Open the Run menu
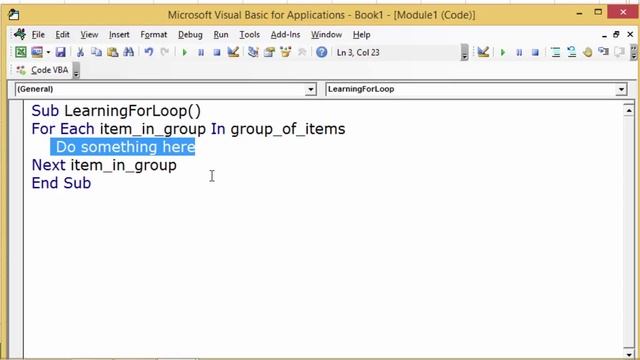This screenshot has height=360, width=640. pos(221,35)
